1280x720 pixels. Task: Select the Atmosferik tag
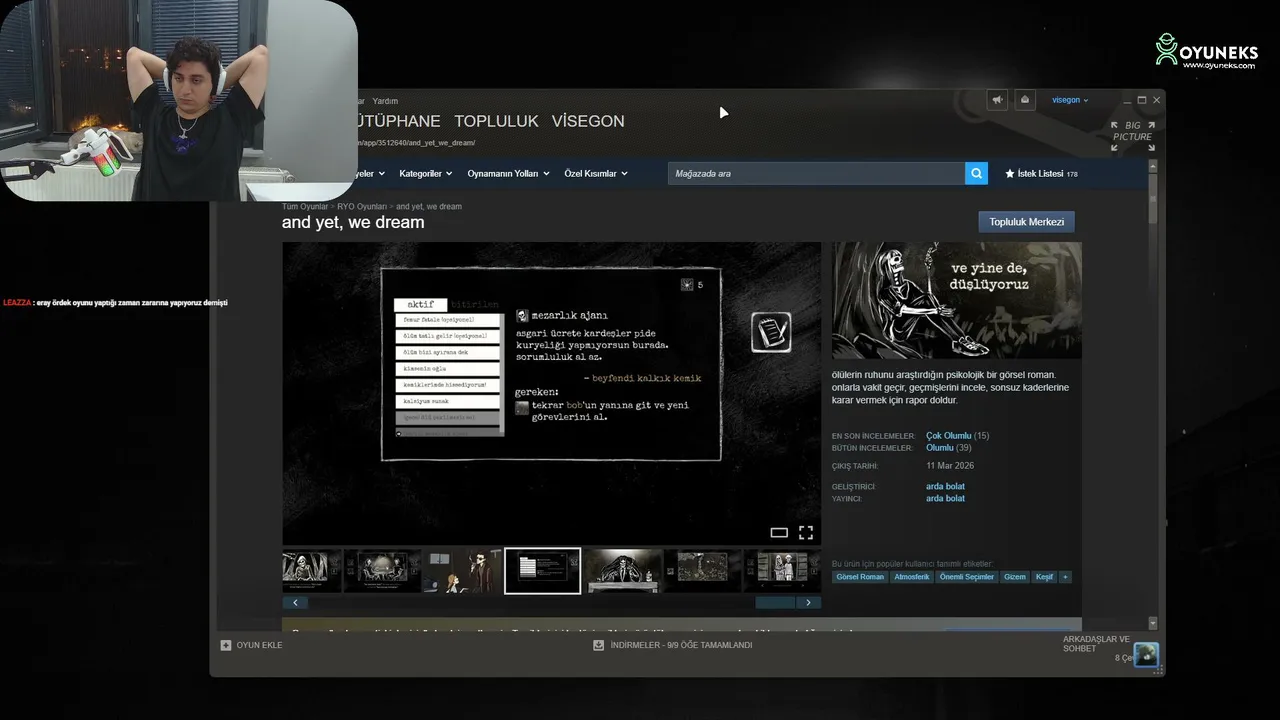point(912,577)
